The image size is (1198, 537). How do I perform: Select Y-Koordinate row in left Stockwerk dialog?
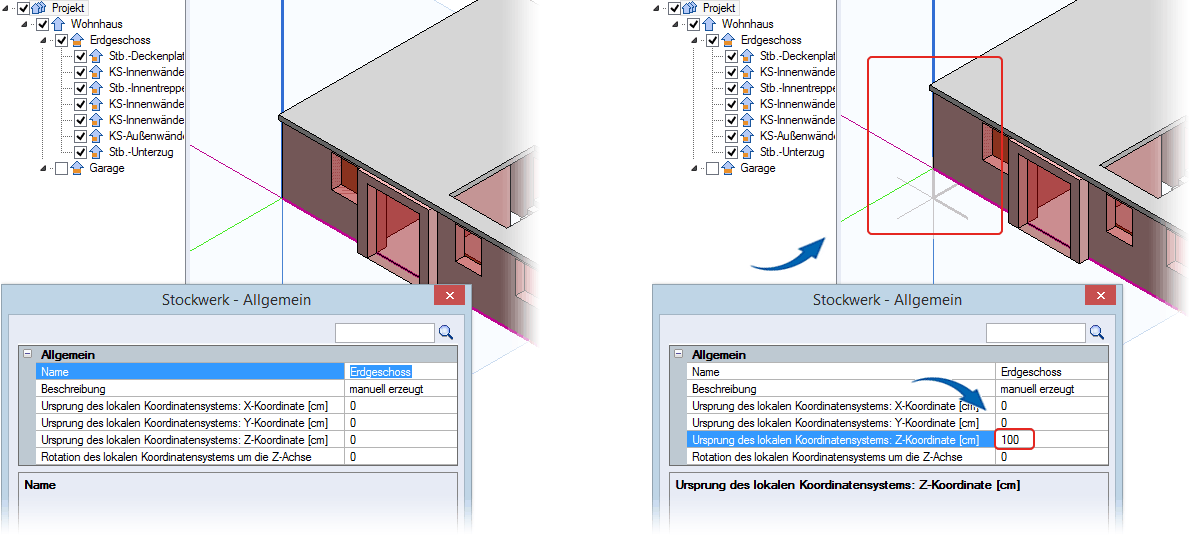click(247, 422)
